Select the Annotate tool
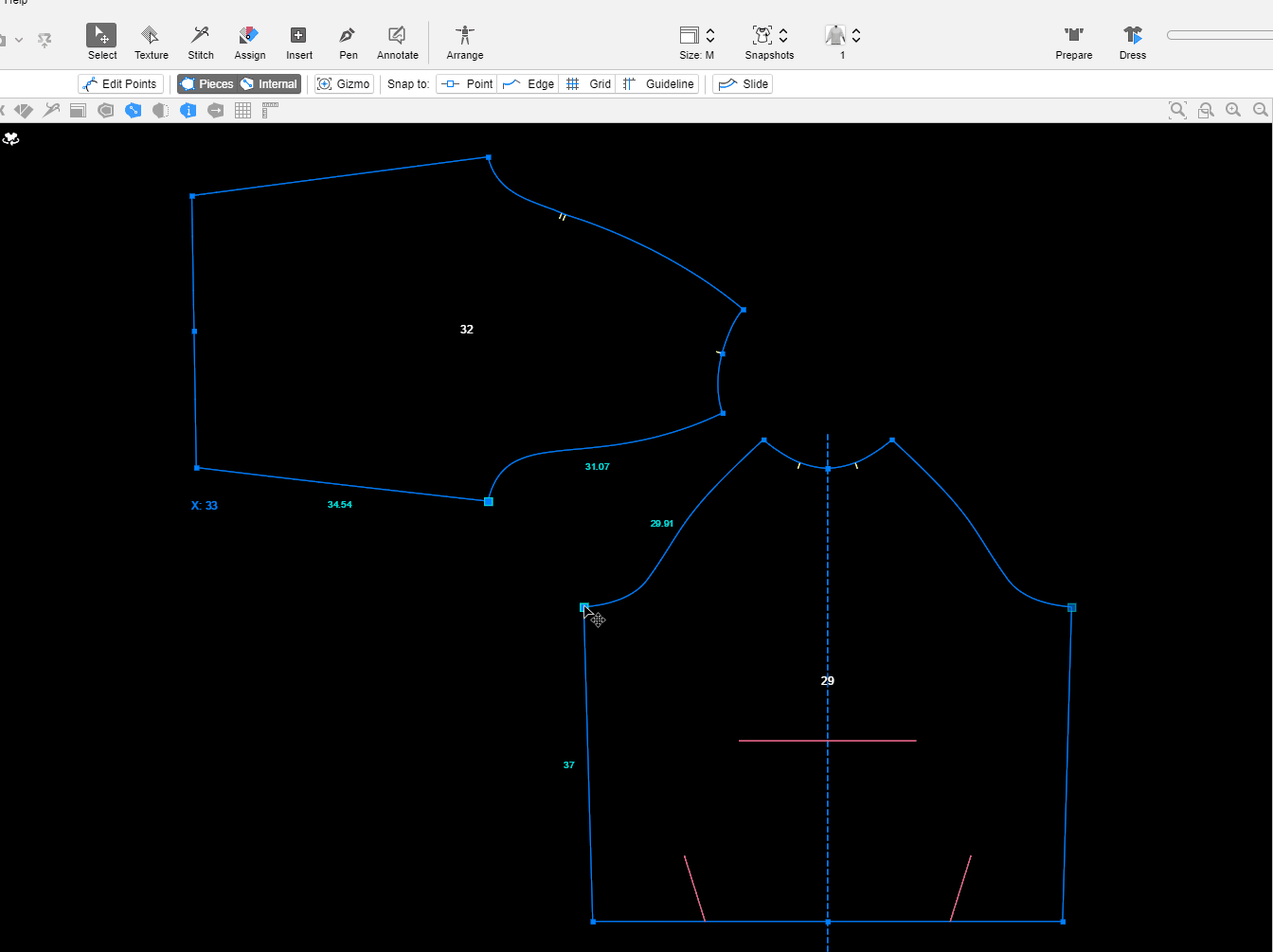The width and height of the screenshot is (1273, 952). [x=398, y=43]
